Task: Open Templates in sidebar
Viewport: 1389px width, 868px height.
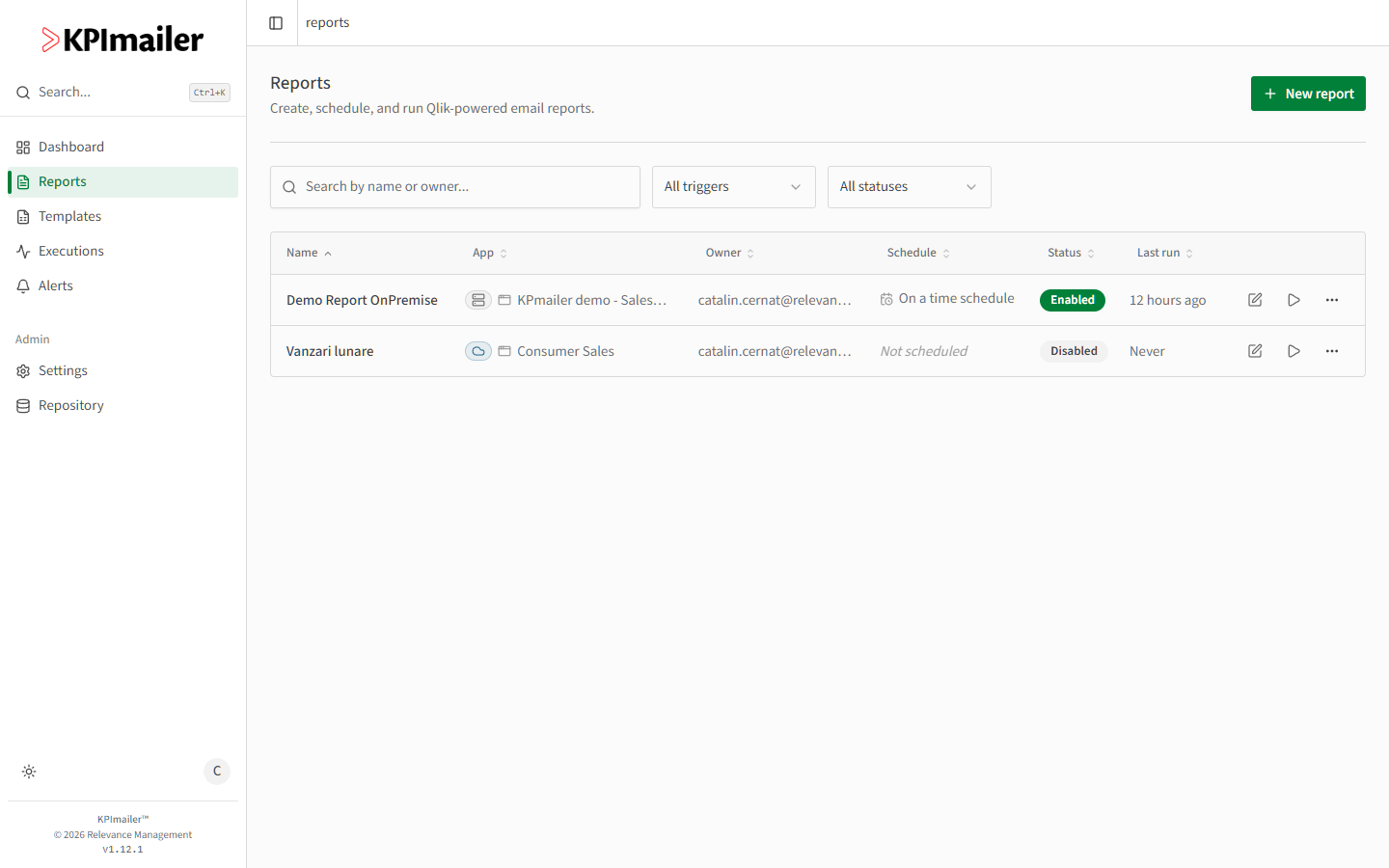Action: click(123, 216)
